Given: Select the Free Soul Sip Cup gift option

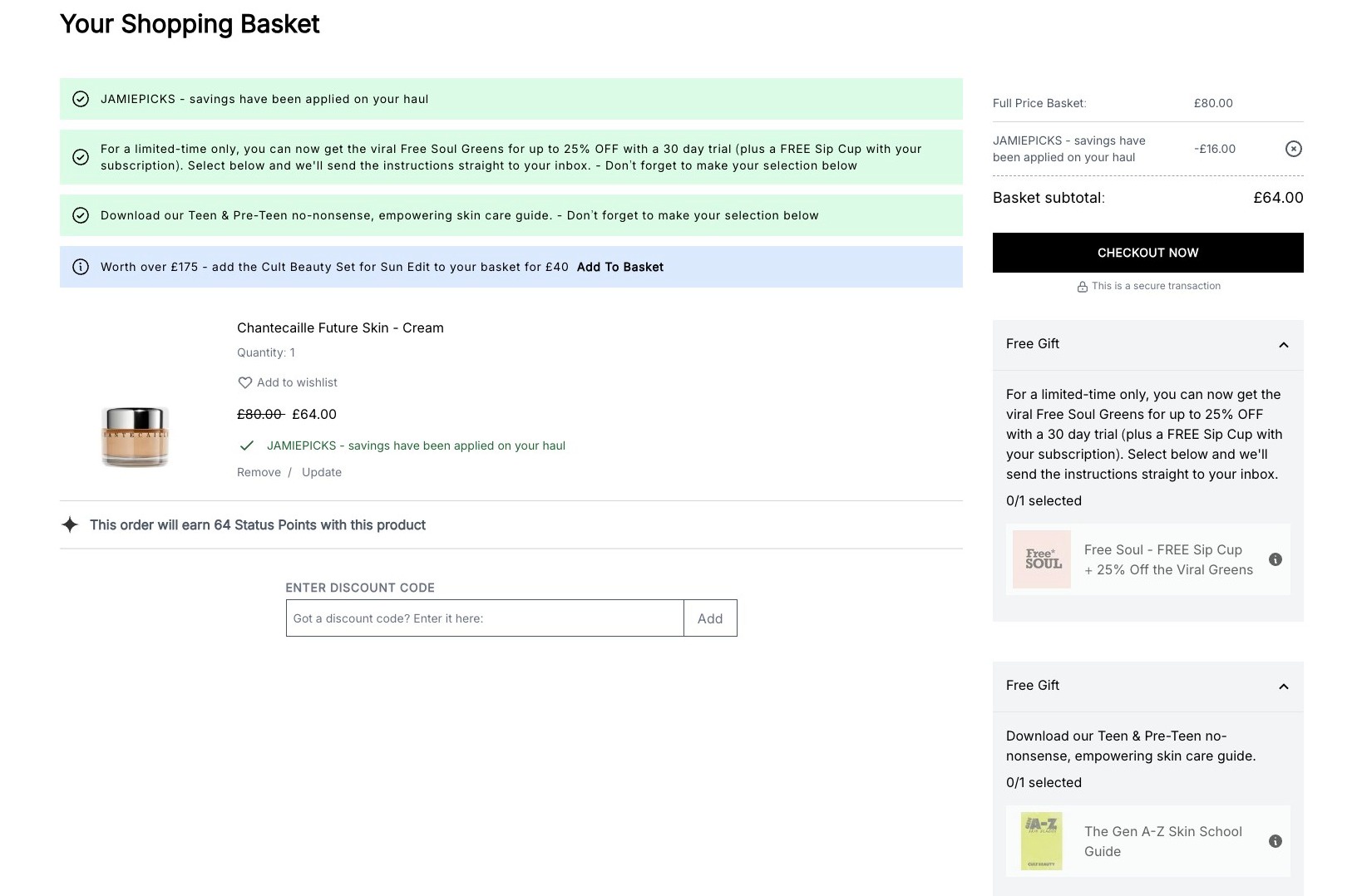Looking at the screenshot, I should click(x=1147, y=559).
